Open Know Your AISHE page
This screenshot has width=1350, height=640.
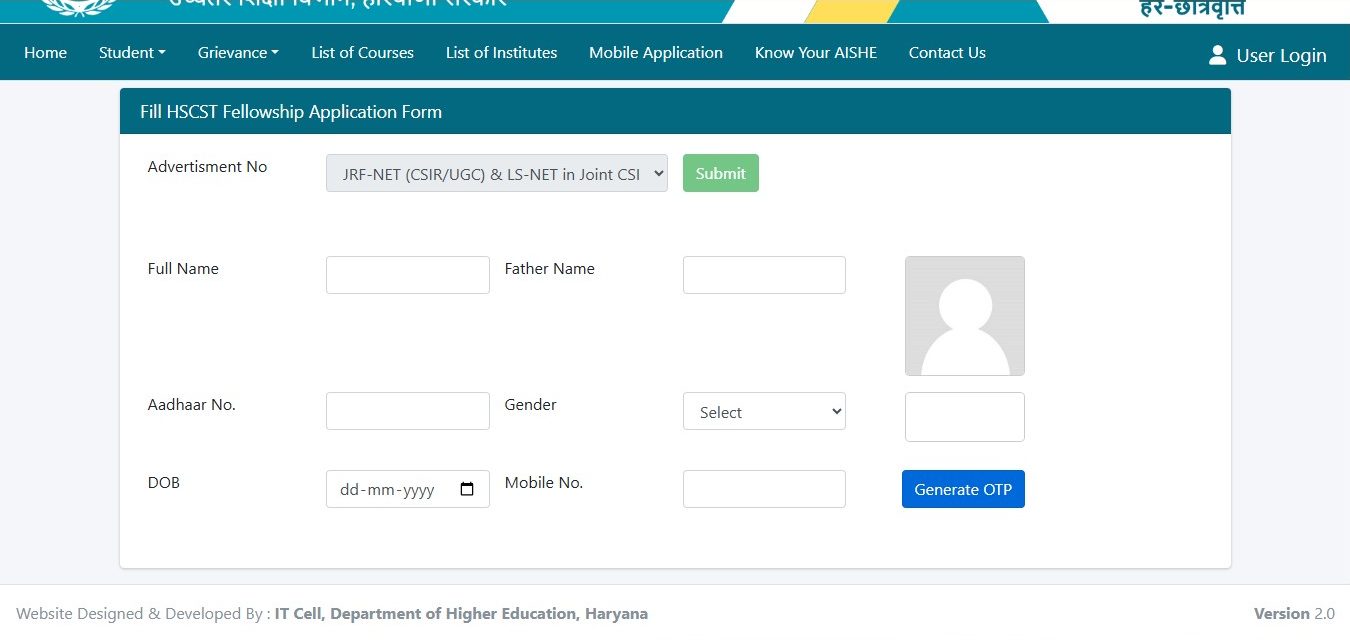click(815, 53)
